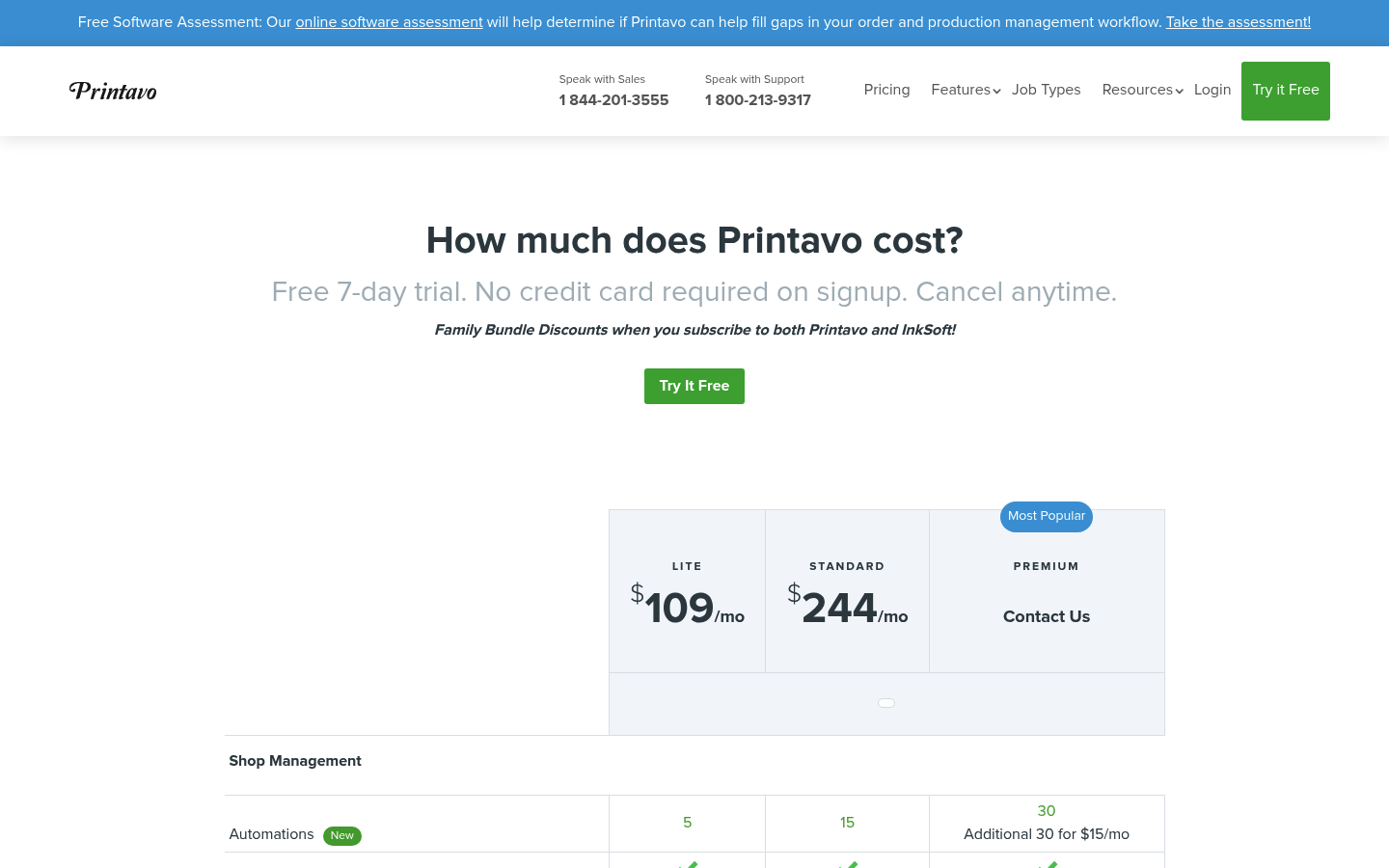1389x868 pixels.
Task: Select the Lite plan $109/mo header
Action: pyautogui.click(x=687, y=591)
